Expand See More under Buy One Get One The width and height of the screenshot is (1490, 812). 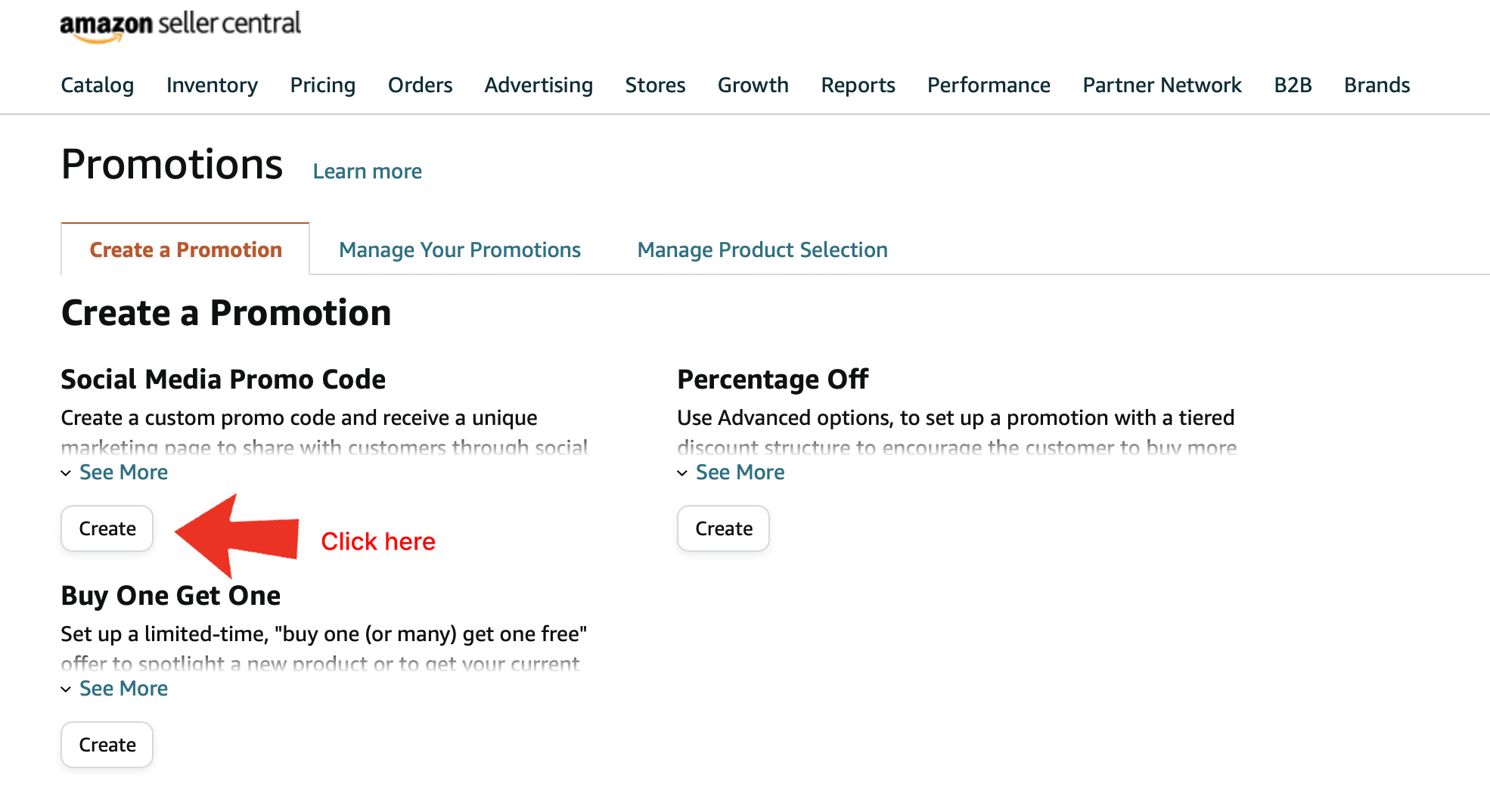pyautogui.click(x=115, y=689)
